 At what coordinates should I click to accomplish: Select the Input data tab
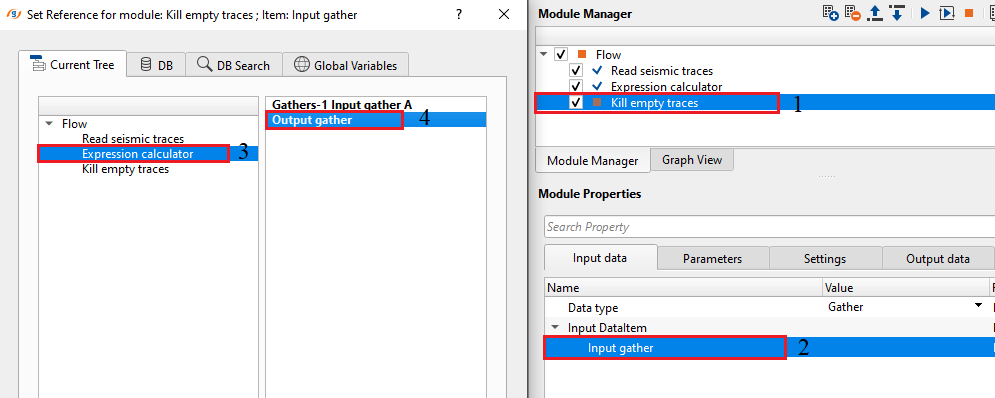click(x=600, y=258)
